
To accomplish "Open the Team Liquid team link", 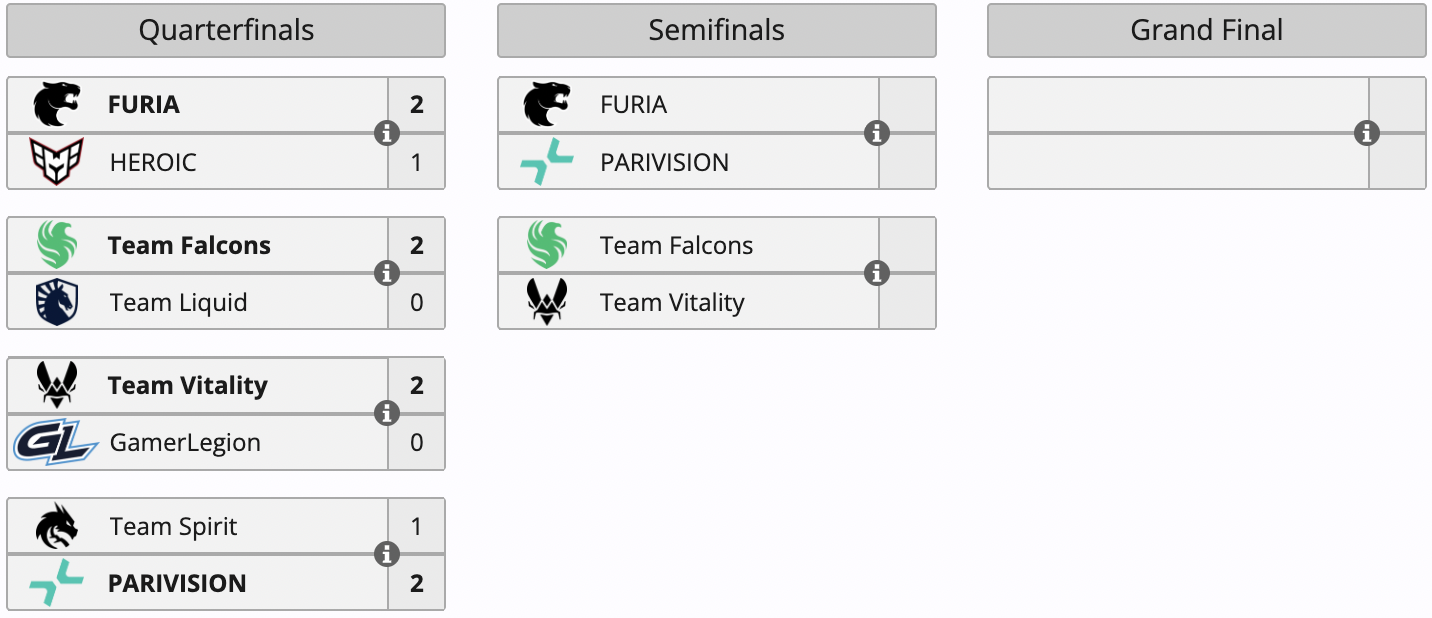I will [x=178, y=303].
